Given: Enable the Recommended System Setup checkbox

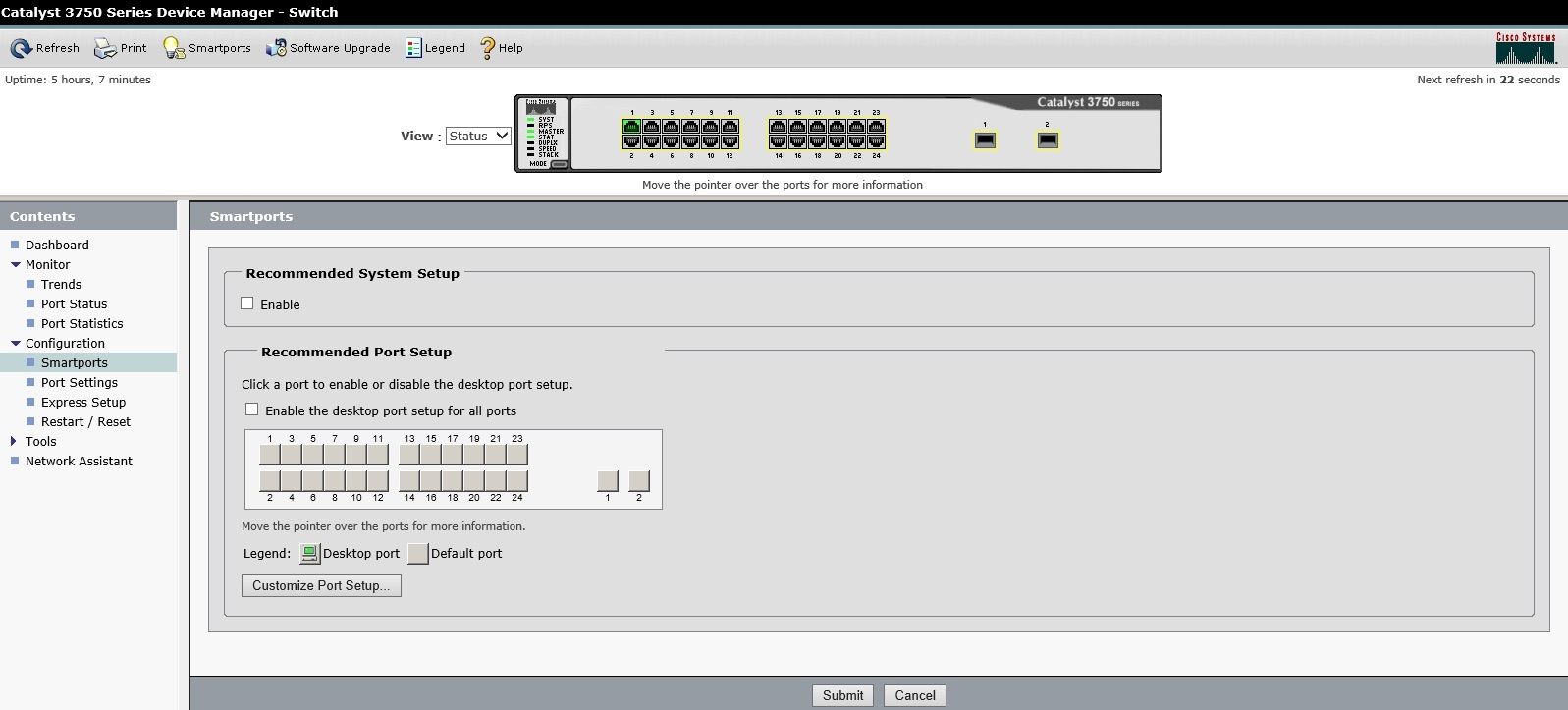Looking at the screenshot, I should tap(247, 303).
